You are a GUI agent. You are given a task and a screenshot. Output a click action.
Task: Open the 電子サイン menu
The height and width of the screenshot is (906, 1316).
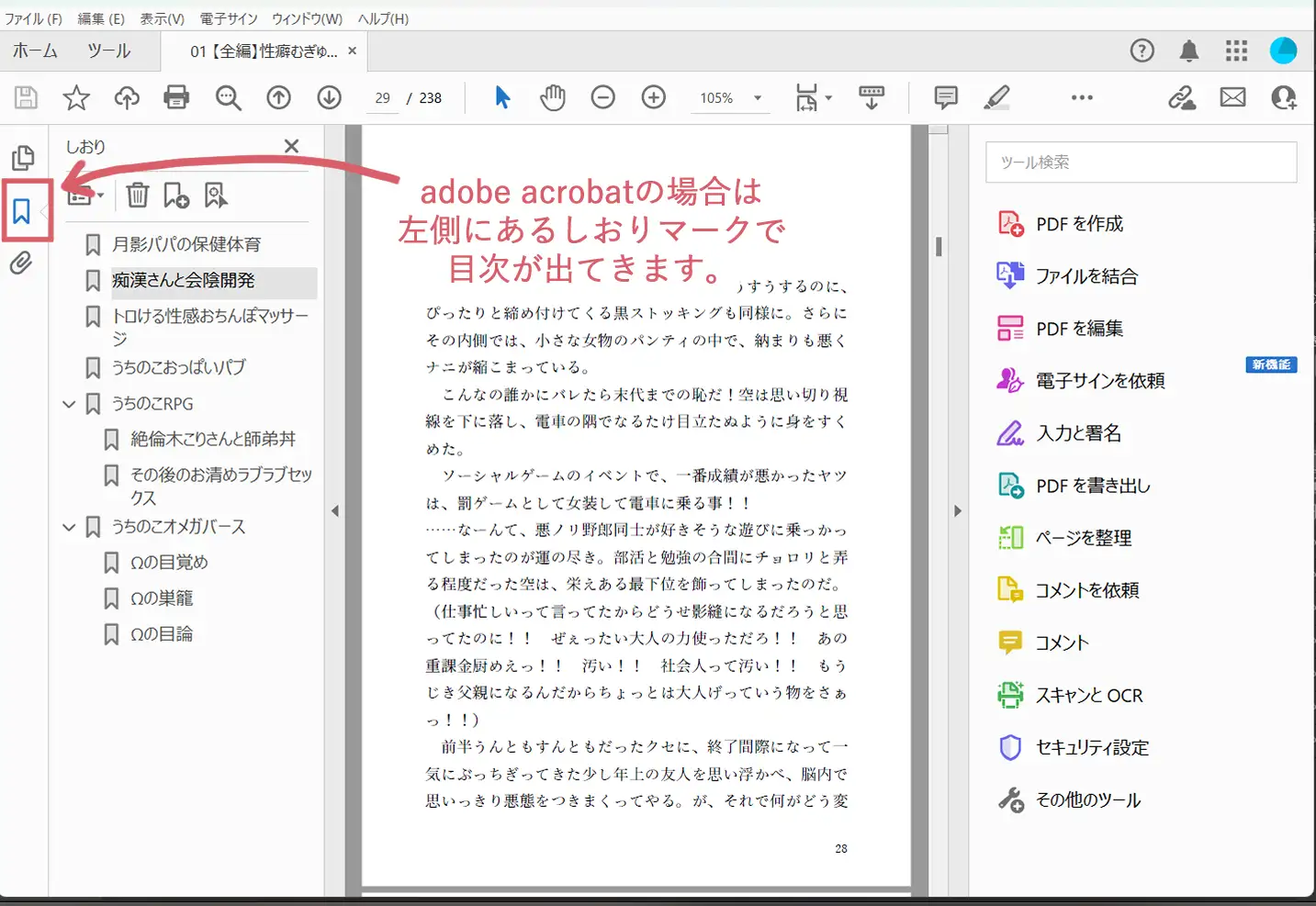[228, 18]
